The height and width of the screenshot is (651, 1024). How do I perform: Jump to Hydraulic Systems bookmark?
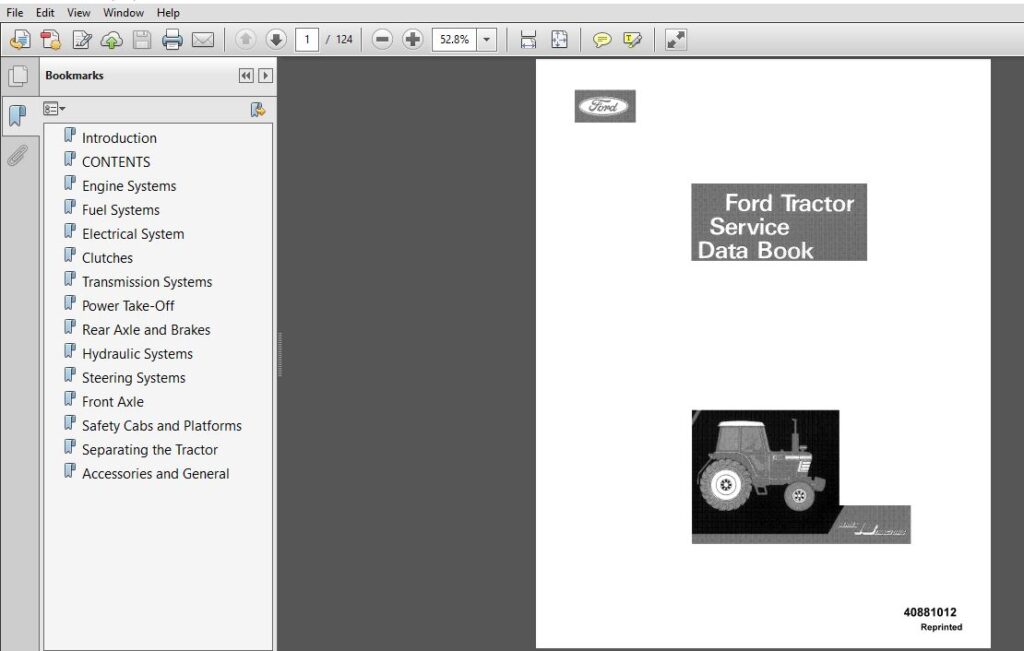coord(137,354)
